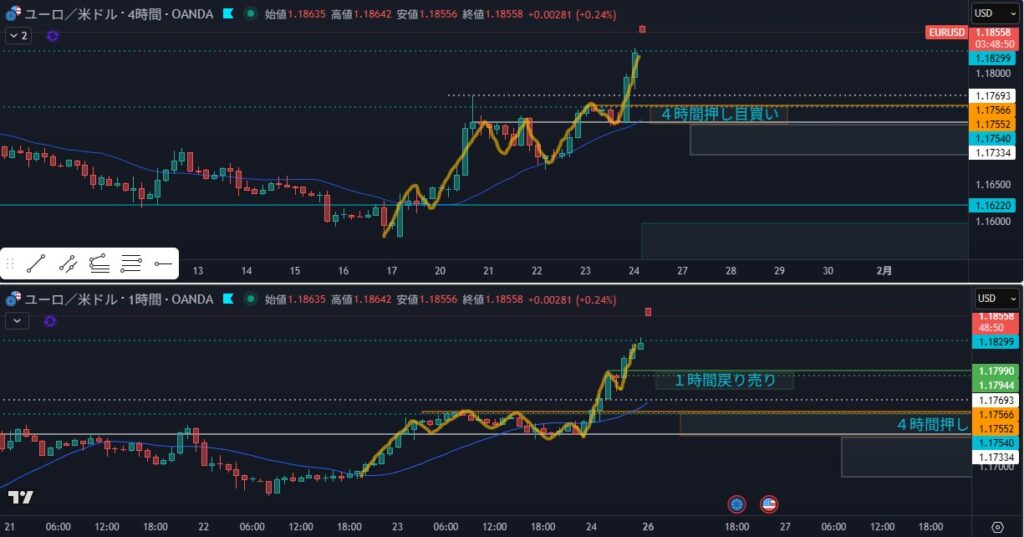Open chart settings gear at bottom right
Viewport: 1024px width, 537px height.
point(996,527)
